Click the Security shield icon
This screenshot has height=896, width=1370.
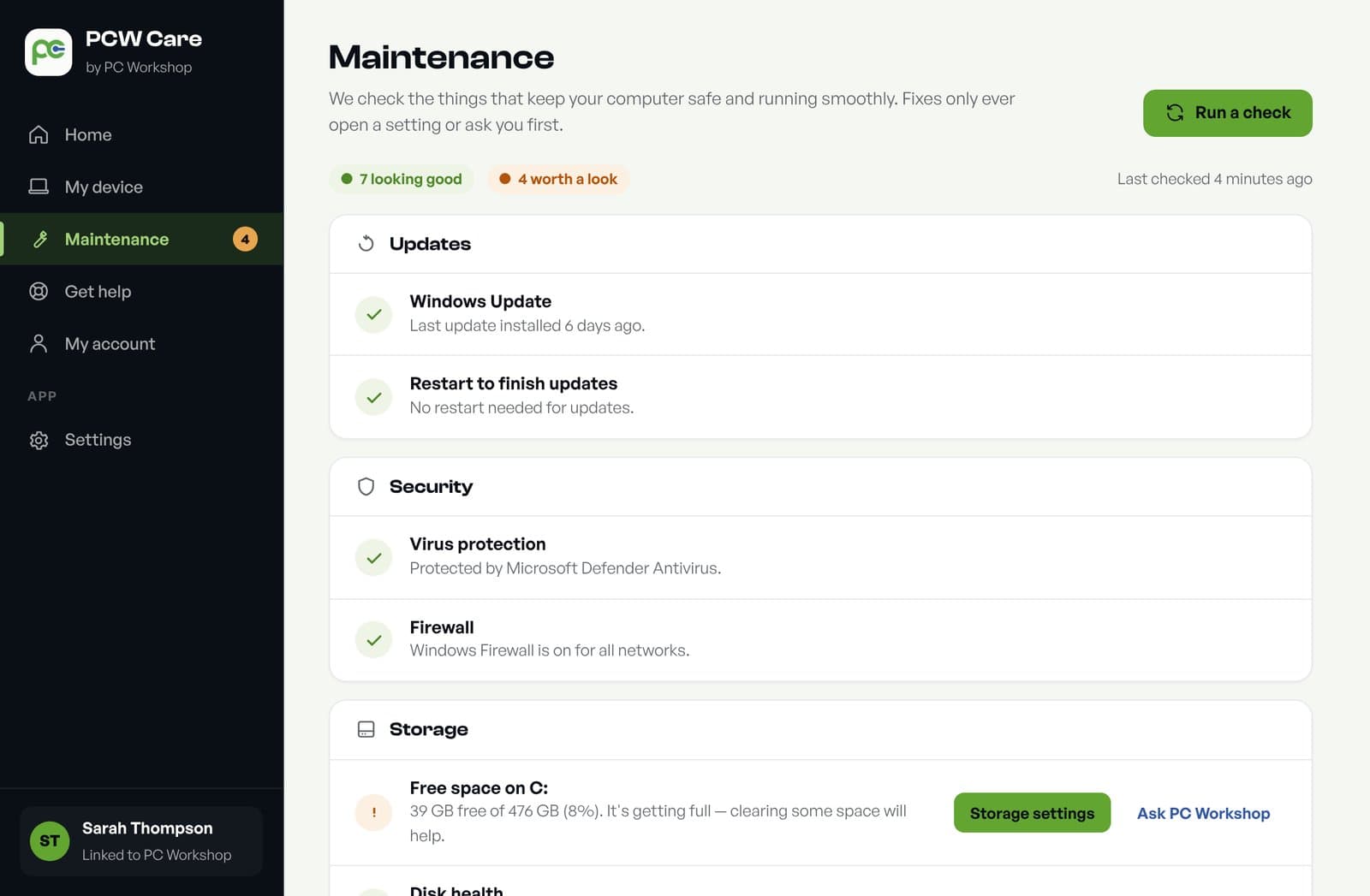click(366, 487)
